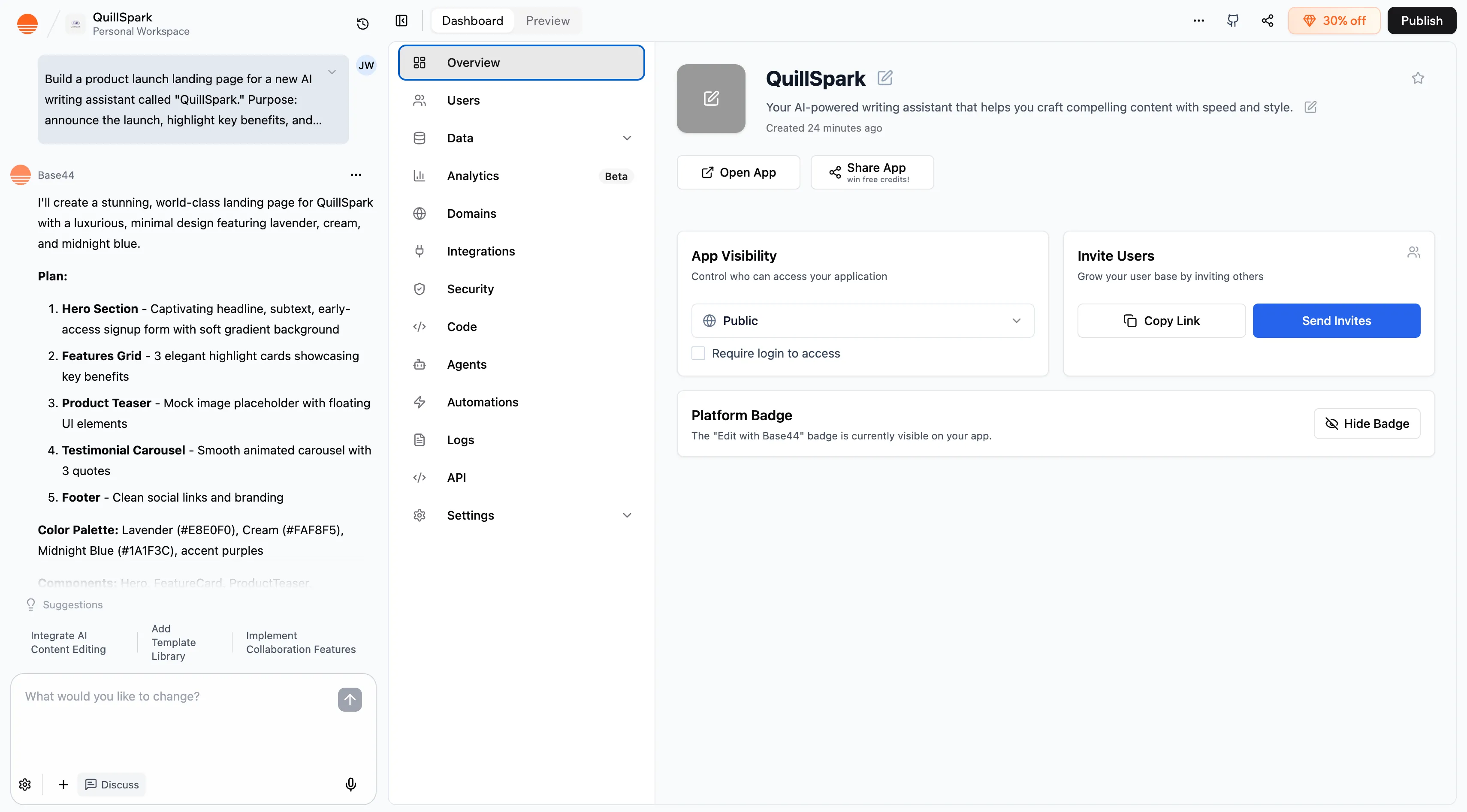Click the plus icon to add an attachment
This screenshot has width=1467, height=812.
pos(63,784)
